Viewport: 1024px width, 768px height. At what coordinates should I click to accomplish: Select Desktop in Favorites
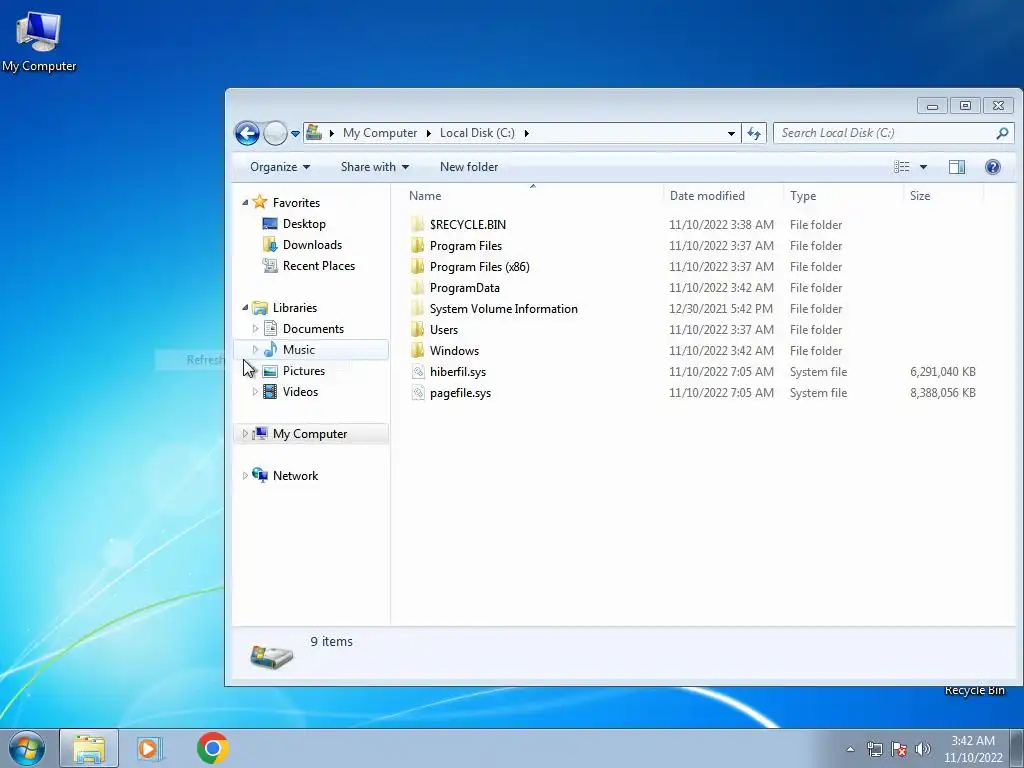[x=304, y=224]
